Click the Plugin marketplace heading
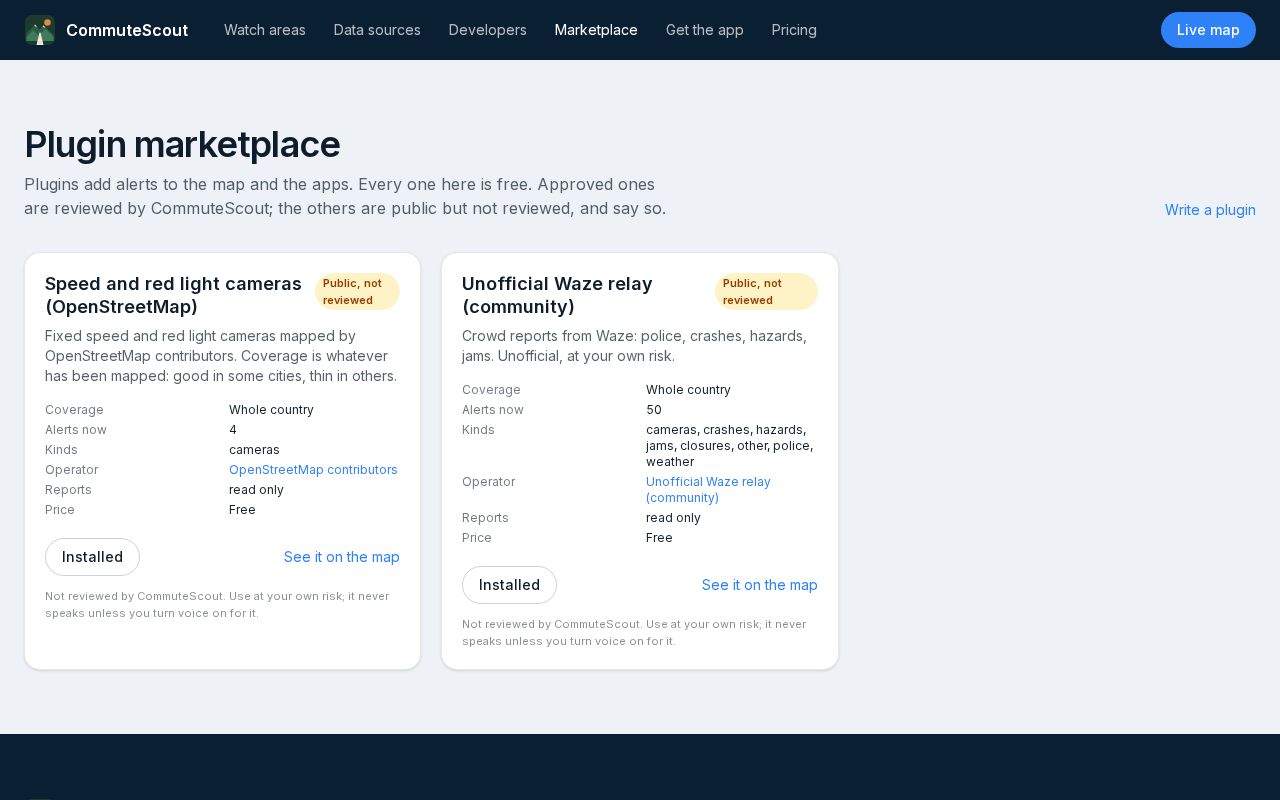Image resolution: width=1280 pixels, height=800 pixels. 182,144
